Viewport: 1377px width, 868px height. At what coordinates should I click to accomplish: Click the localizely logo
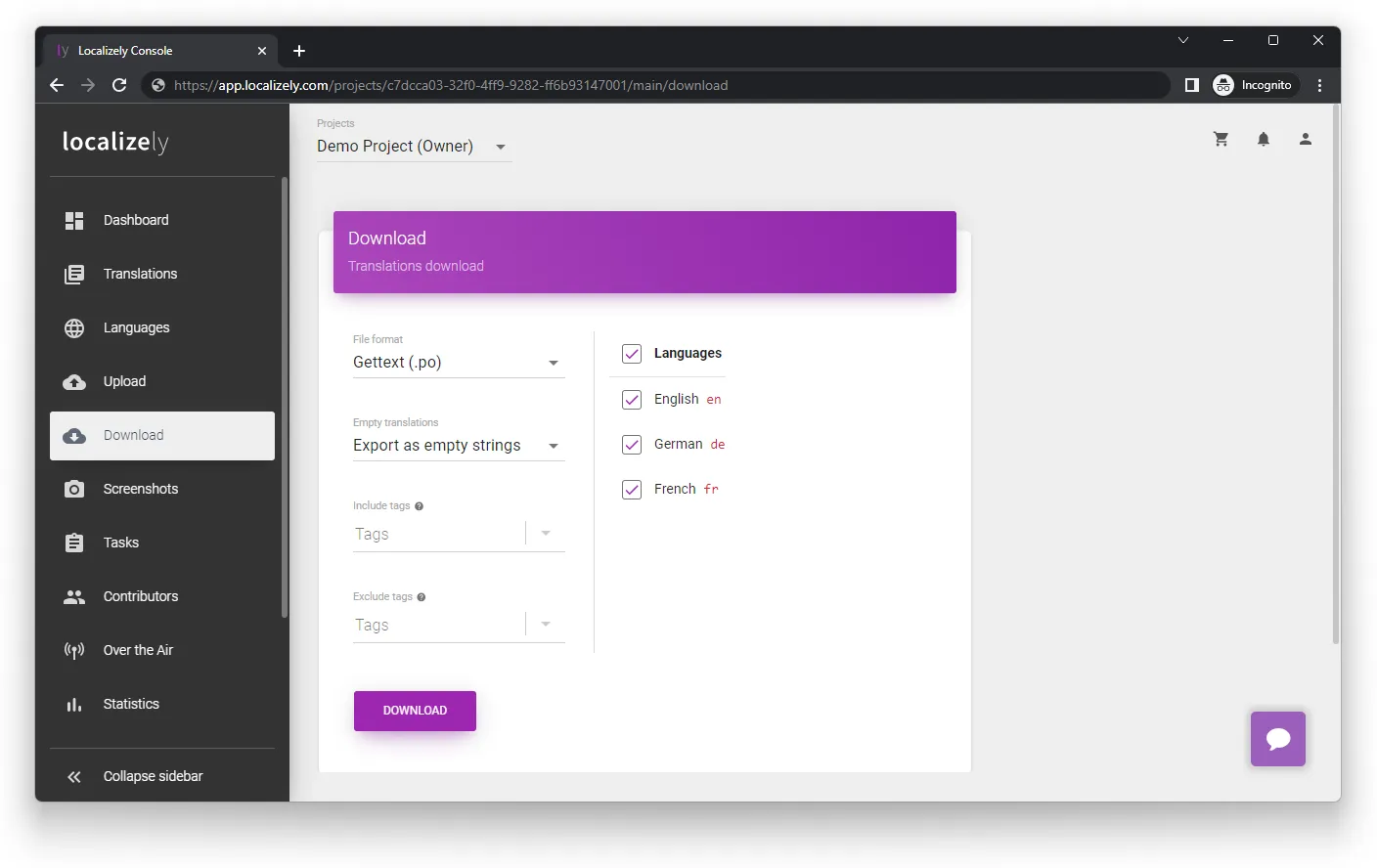coord(115,142)
